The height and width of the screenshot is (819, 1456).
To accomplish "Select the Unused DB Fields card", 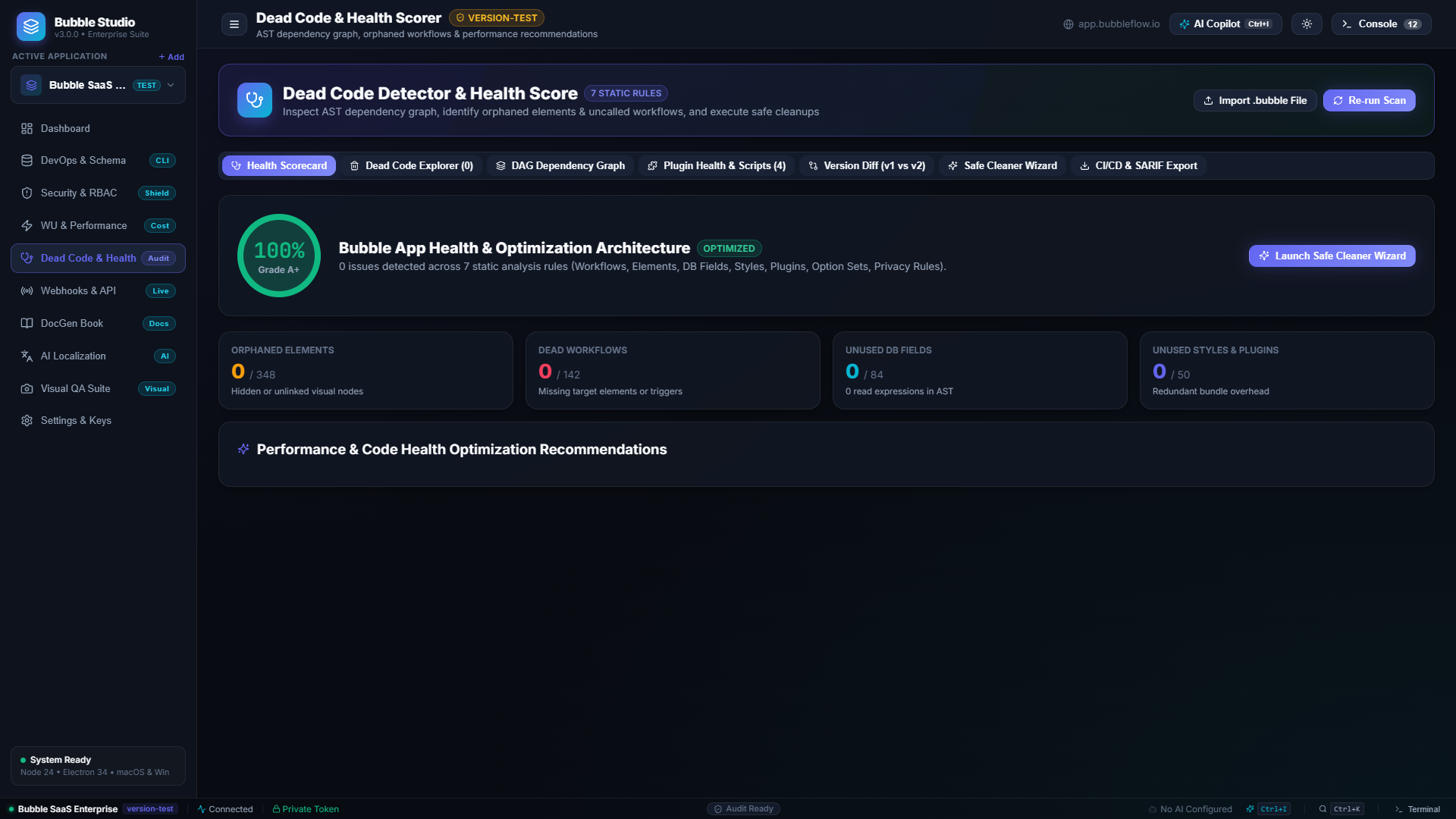I will tap(980, 371).
